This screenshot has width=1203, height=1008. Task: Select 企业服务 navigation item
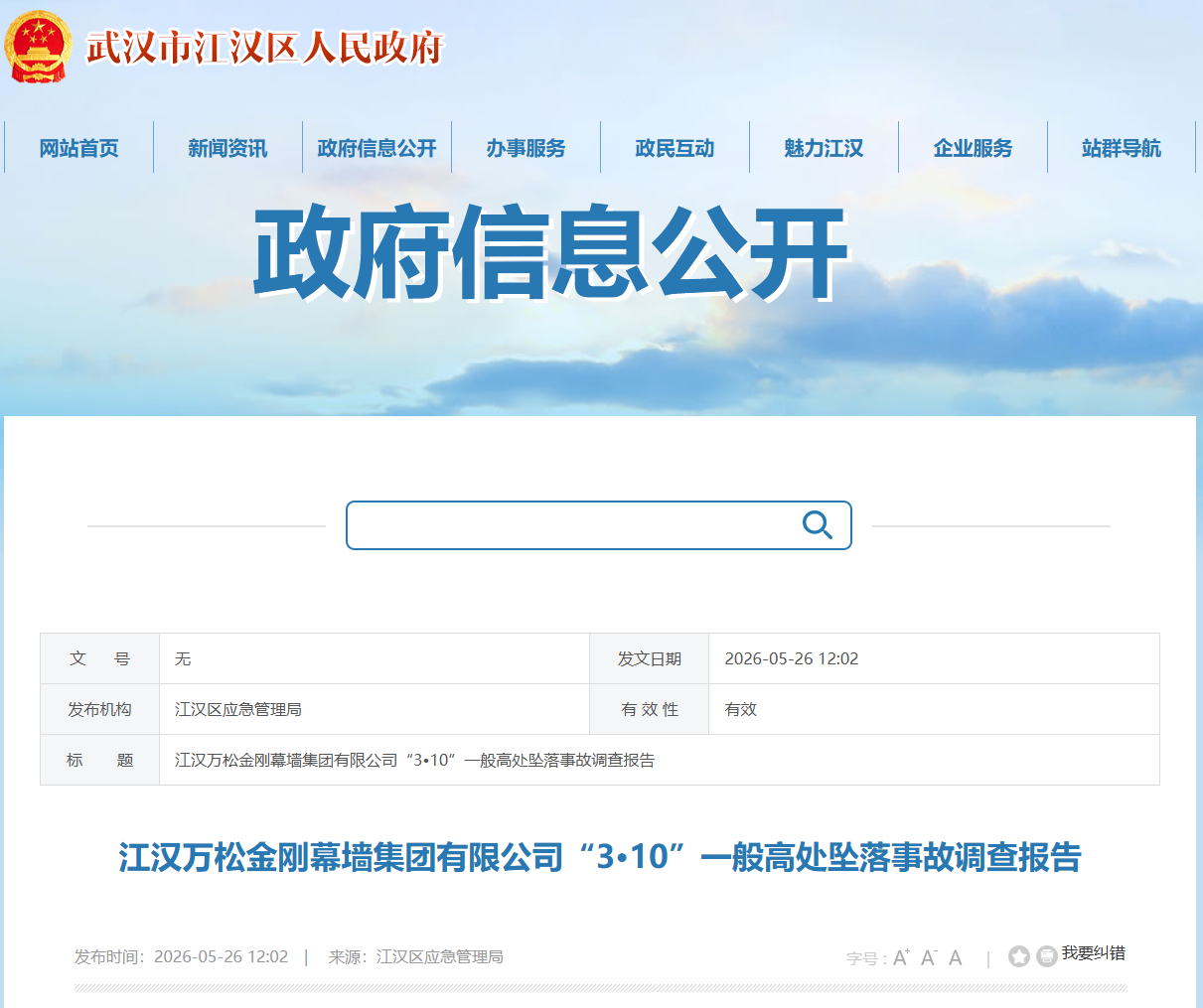tap(973, 148)
